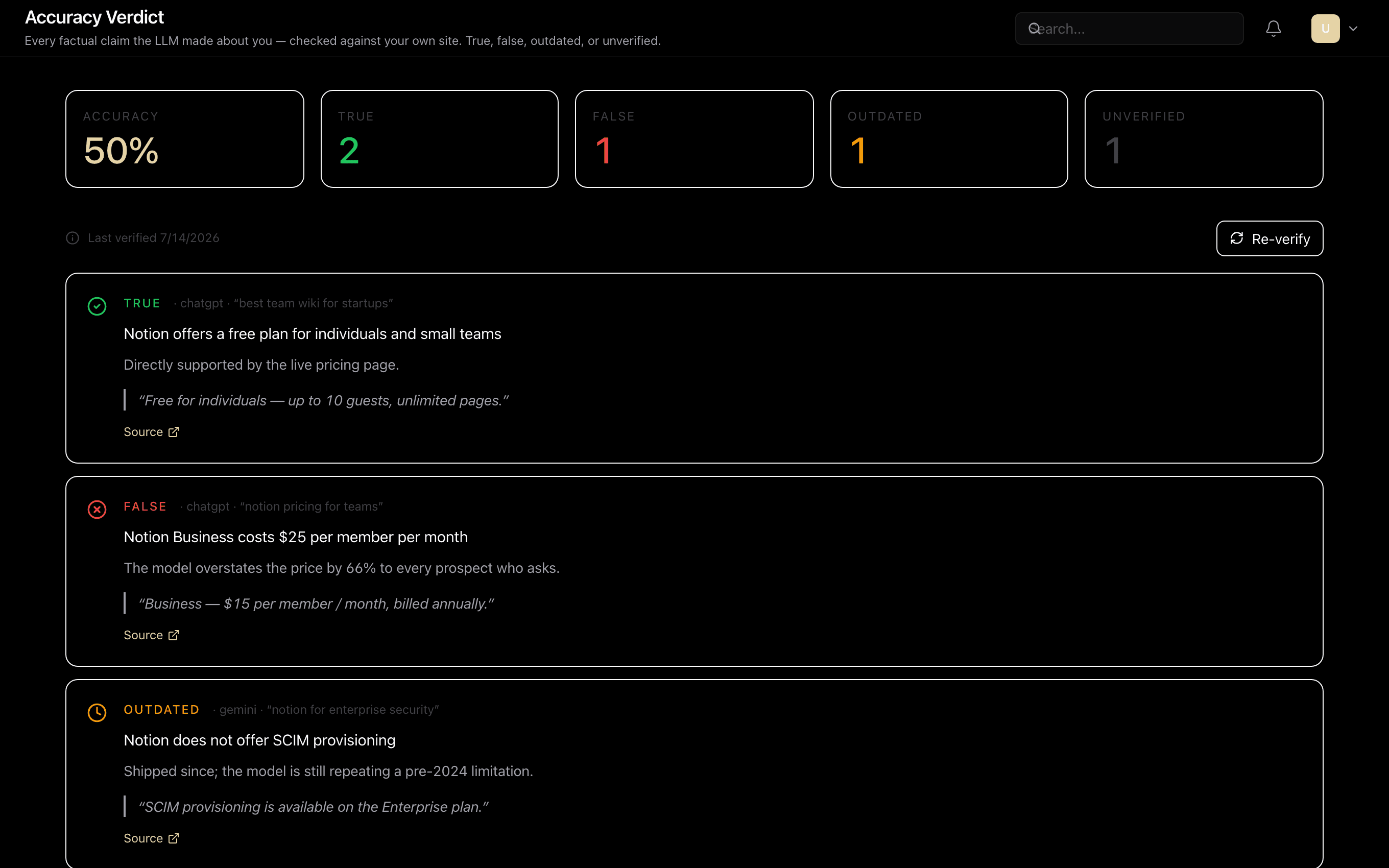Open the user avatar U

[1325, 29]
